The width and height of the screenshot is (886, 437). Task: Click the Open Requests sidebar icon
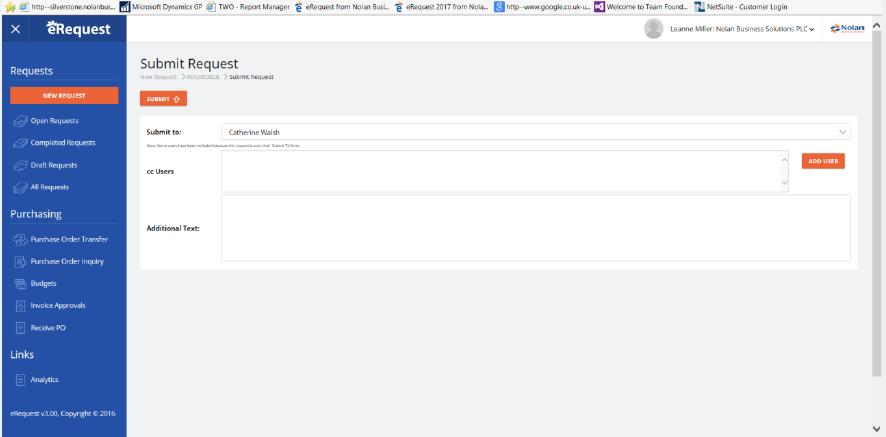(x=20, y=121)
